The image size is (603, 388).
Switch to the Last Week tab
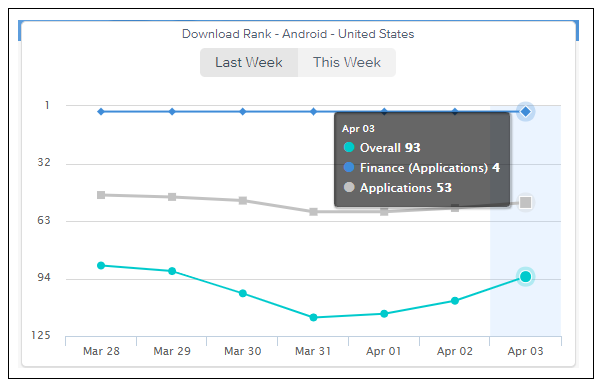[249, 62]
